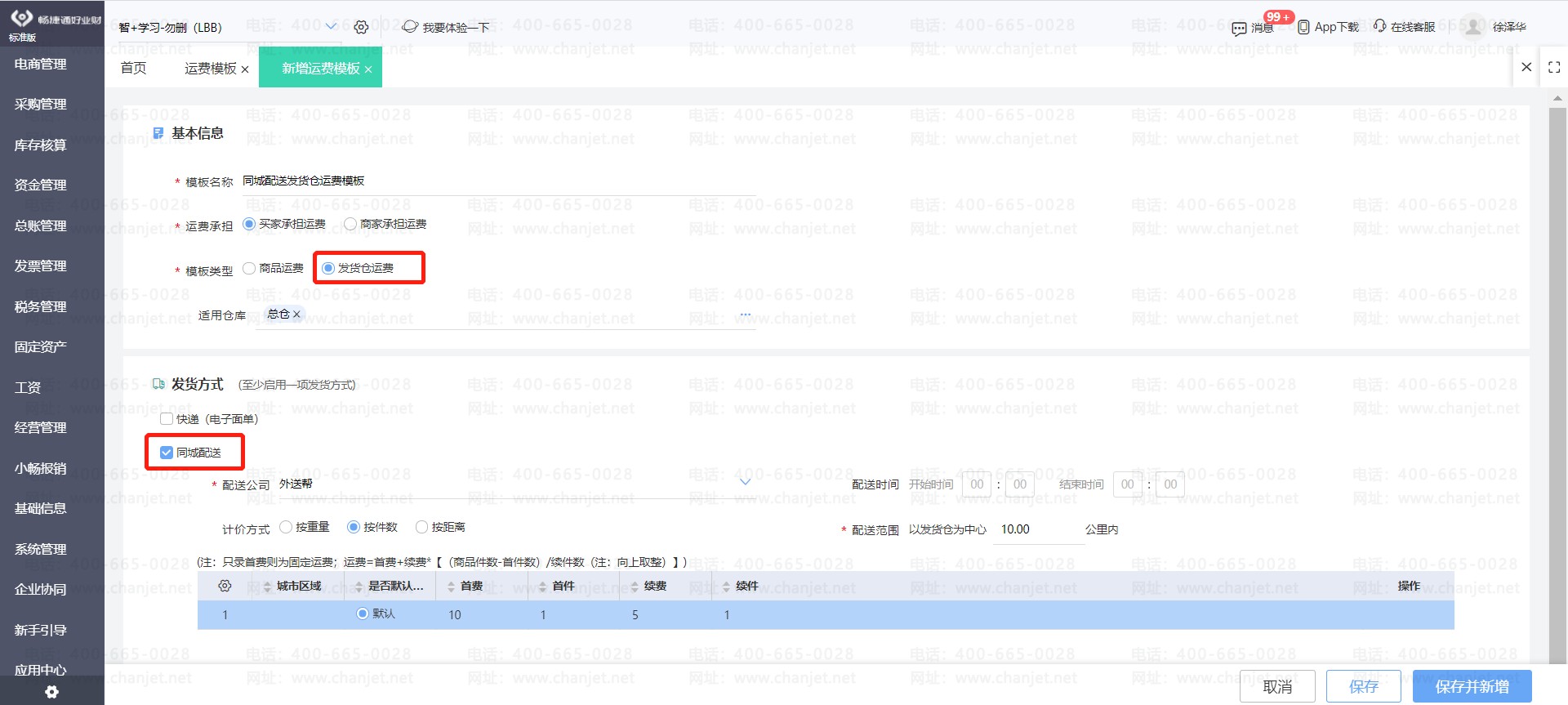Image resolution: width=1568 pixels, height=705 pixels.
Task: Sort by 续件 column
Action: (726, 587)
